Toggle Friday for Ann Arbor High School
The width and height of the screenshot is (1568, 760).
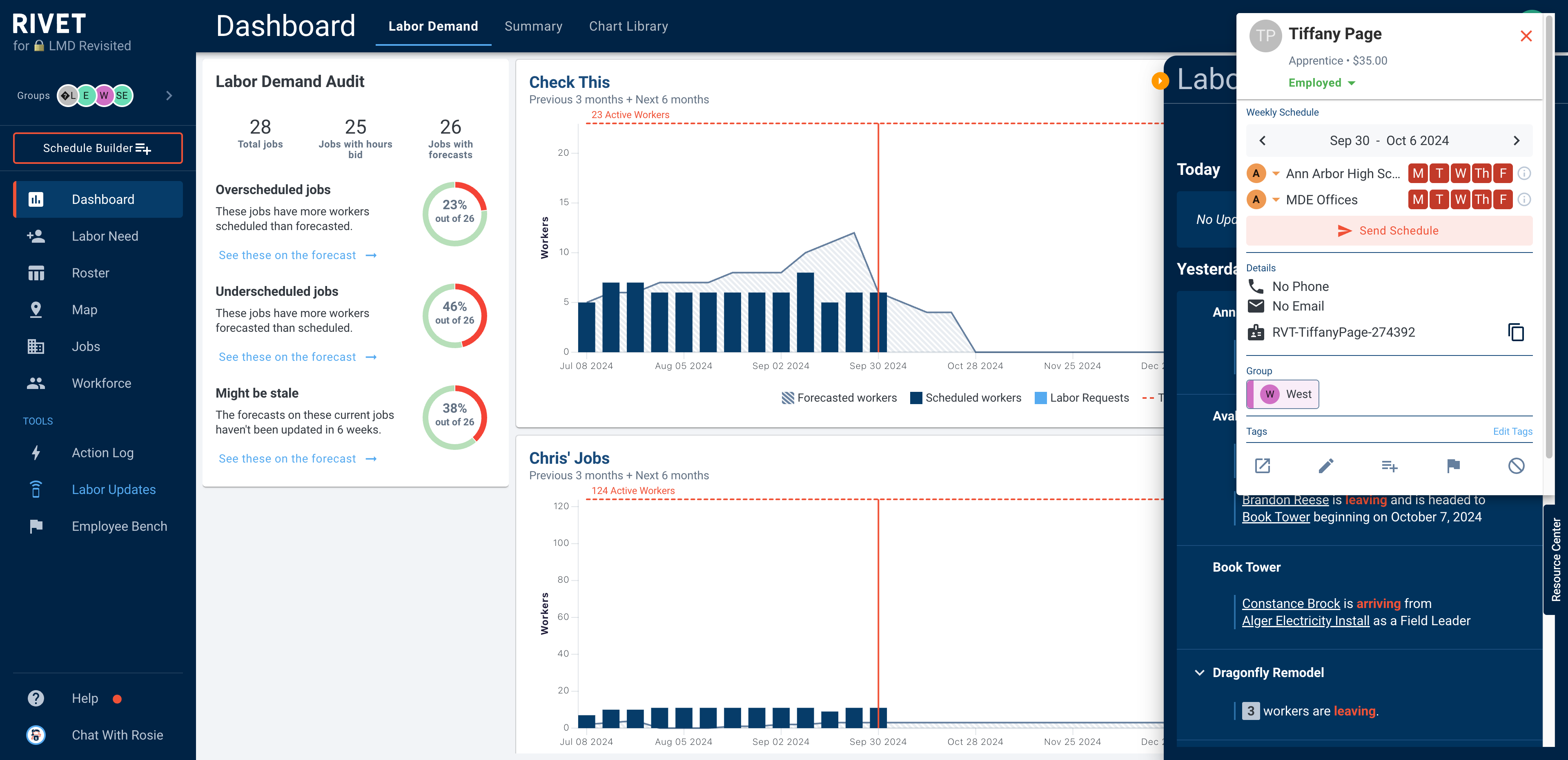click(1503, 174)
